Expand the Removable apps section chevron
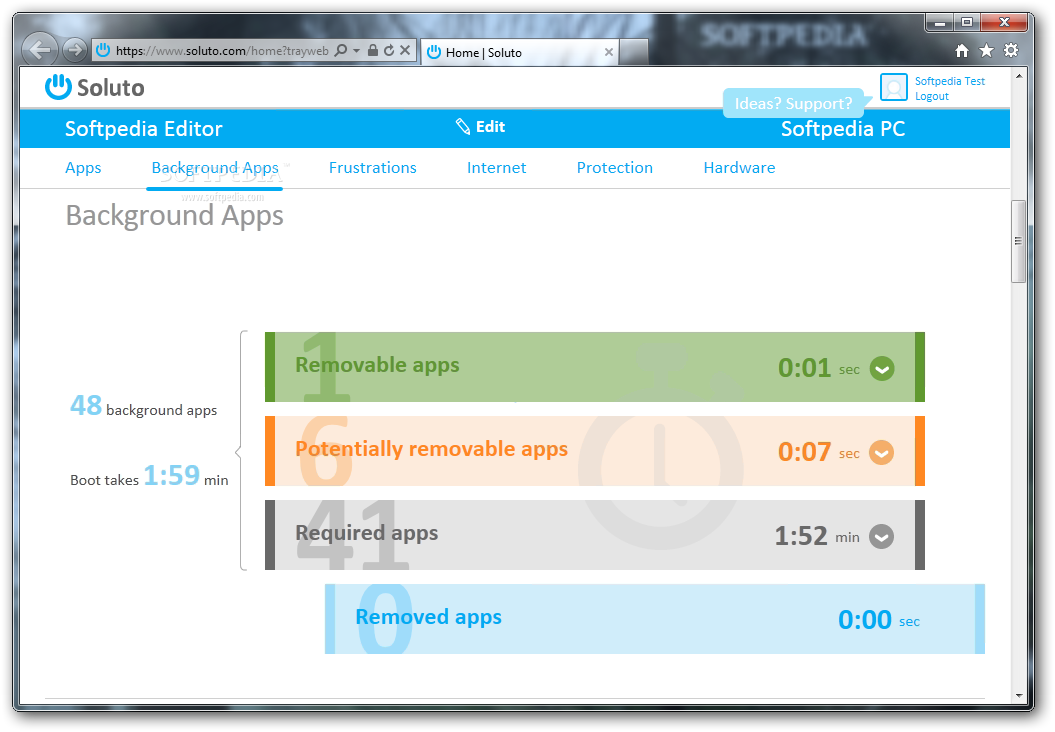Image resolution: width=1055 pixels, height=732 pixels. coord(881,369)
